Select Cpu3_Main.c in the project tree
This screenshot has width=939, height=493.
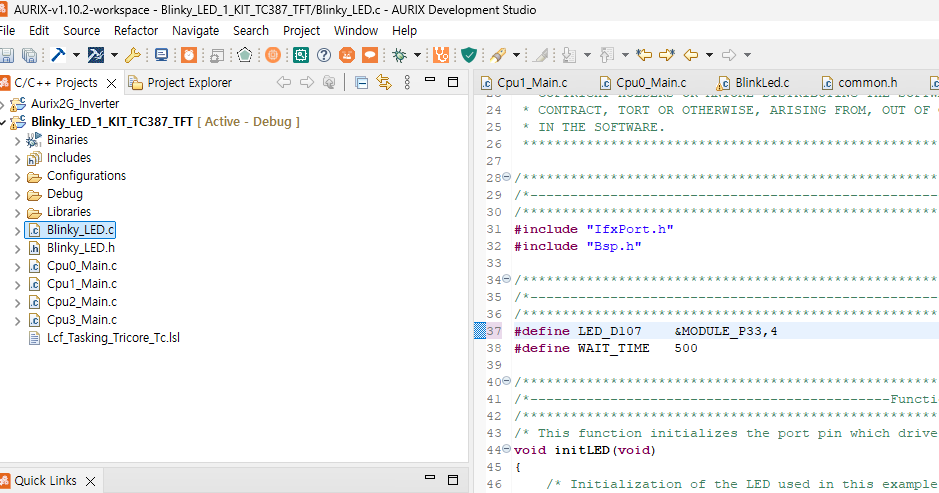pos(82,319)
